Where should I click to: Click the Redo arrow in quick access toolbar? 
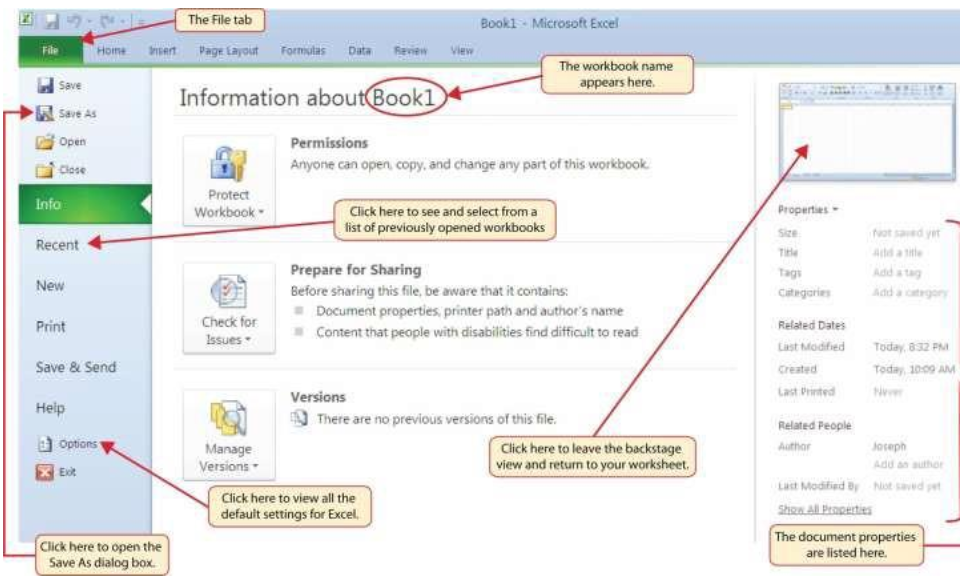pyautogui.click(x=107, y=22)
